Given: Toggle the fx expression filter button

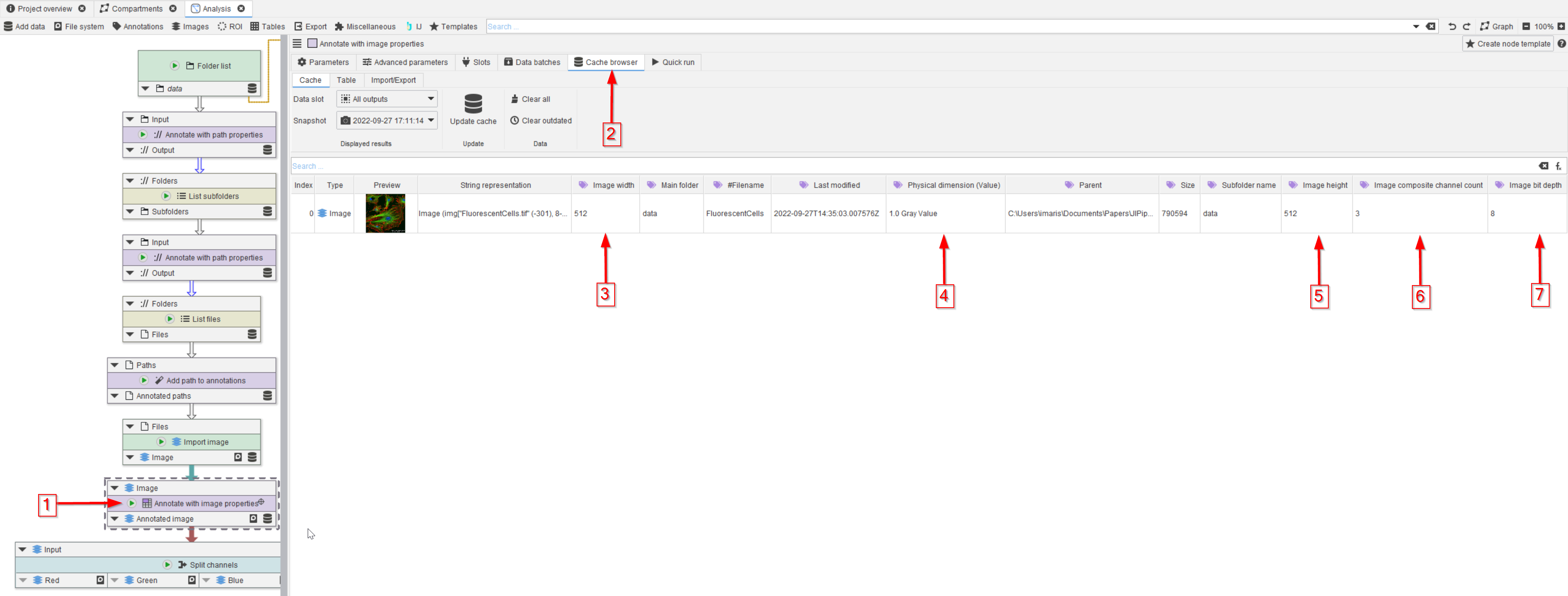Looking at the screenshot, I should 1558,166.
